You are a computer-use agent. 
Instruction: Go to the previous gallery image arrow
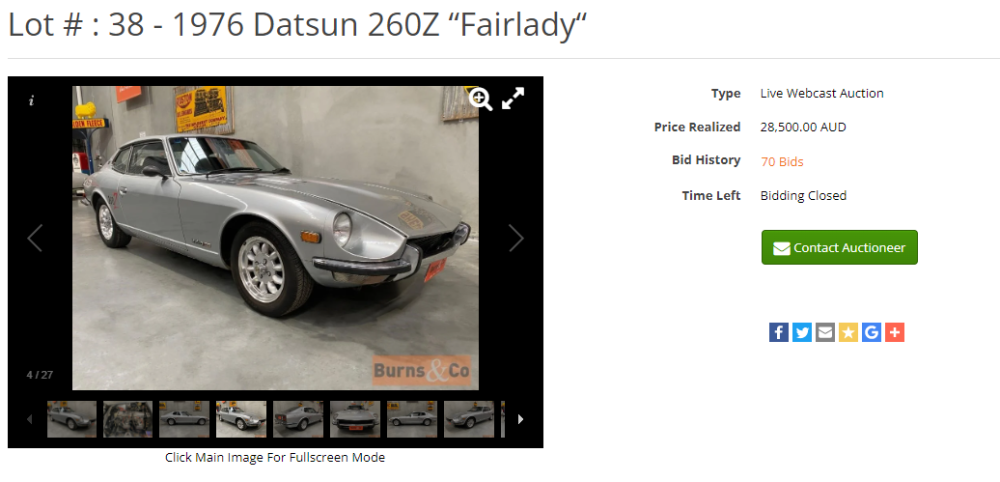click(35, 238)
